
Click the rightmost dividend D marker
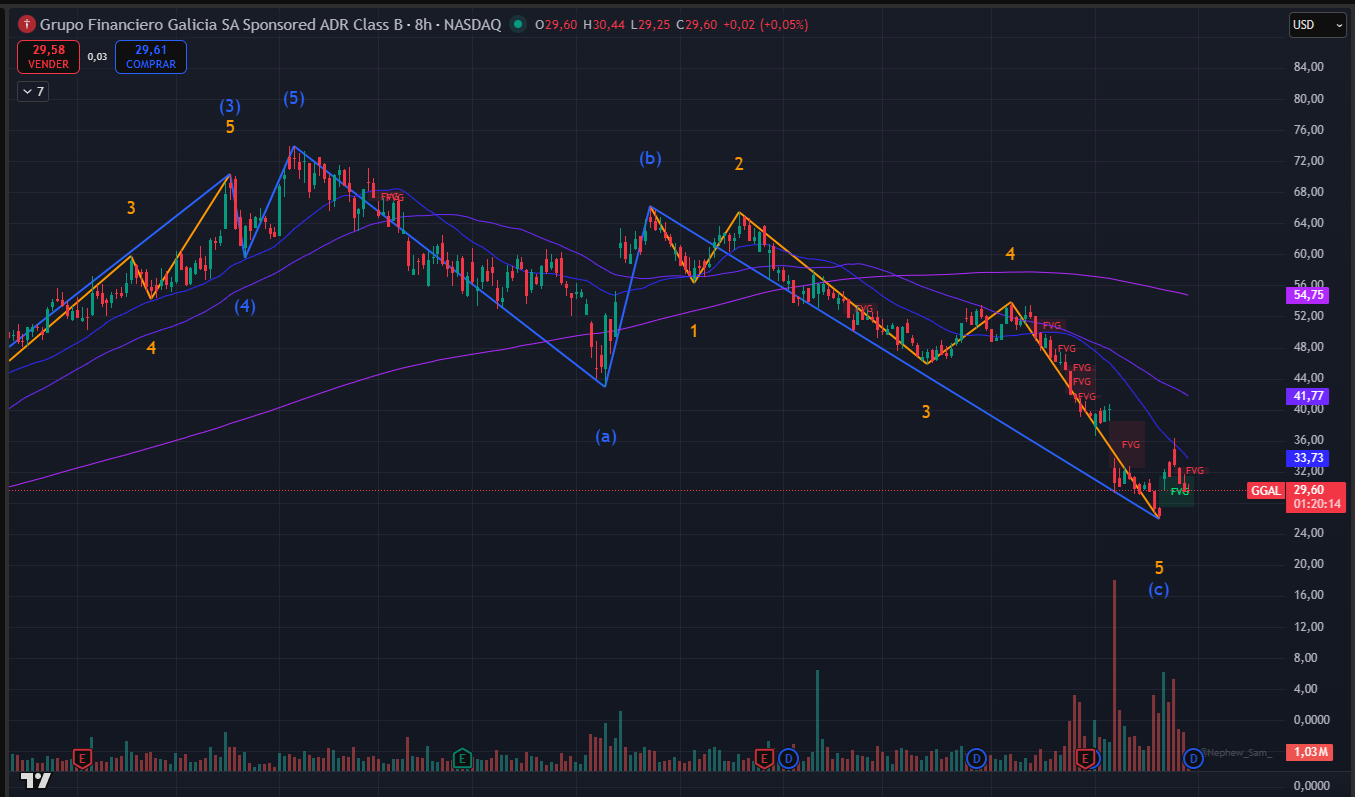click(x=1193, y=758)
